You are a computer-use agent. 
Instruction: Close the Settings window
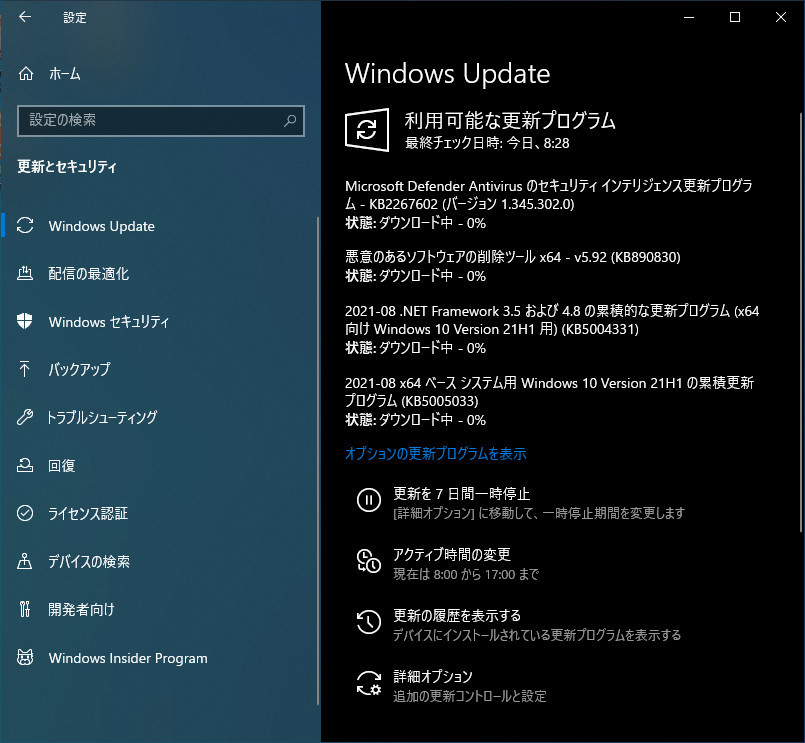pos(780,17)
